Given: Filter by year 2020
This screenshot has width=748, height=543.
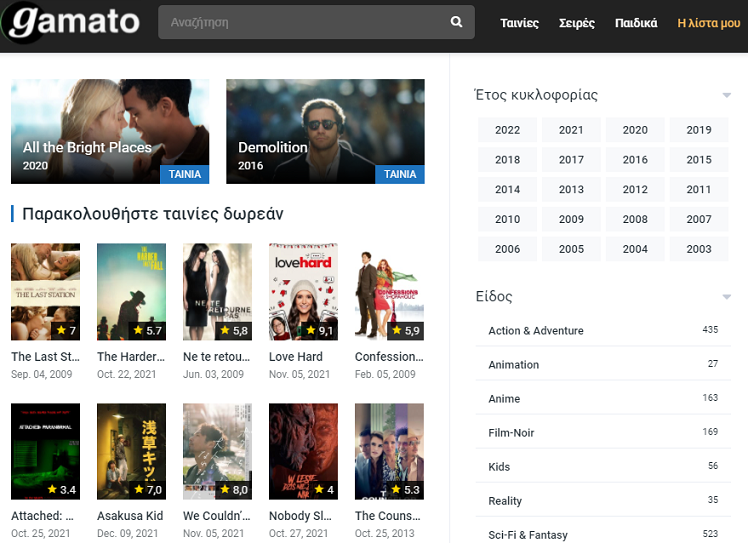Looking at the screenshot, I should (635, 130).
